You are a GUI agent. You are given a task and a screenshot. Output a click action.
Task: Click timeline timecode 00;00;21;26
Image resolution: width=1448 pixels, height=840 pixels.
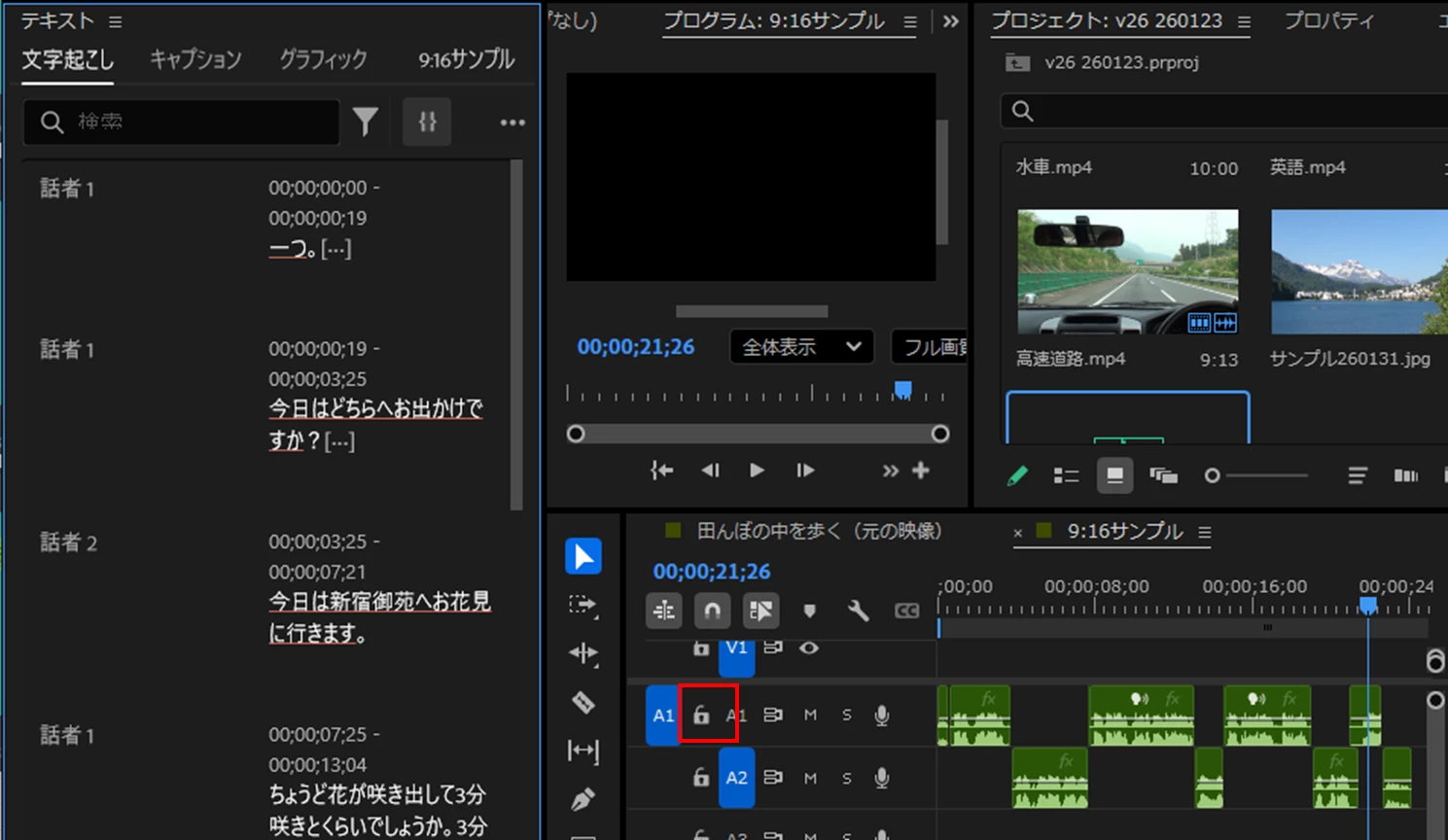coord(711,572)
